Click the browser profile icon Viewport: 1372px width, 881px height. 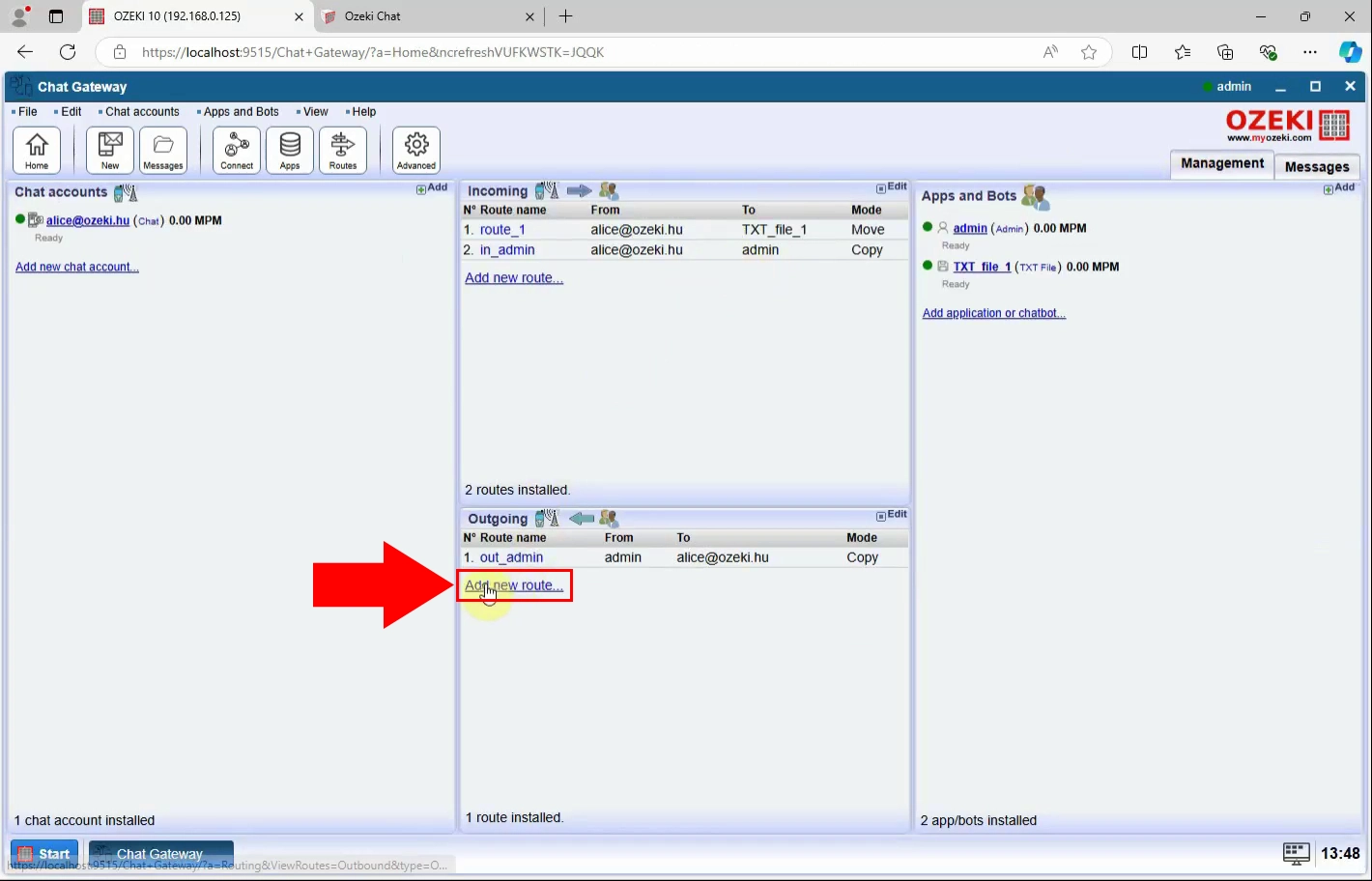[x=19, y=16]
